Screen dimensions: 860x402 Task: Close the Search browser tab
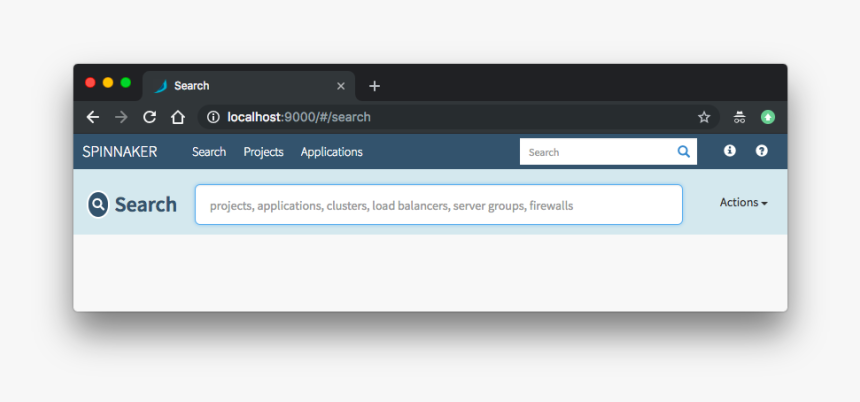tap(341, 86)
